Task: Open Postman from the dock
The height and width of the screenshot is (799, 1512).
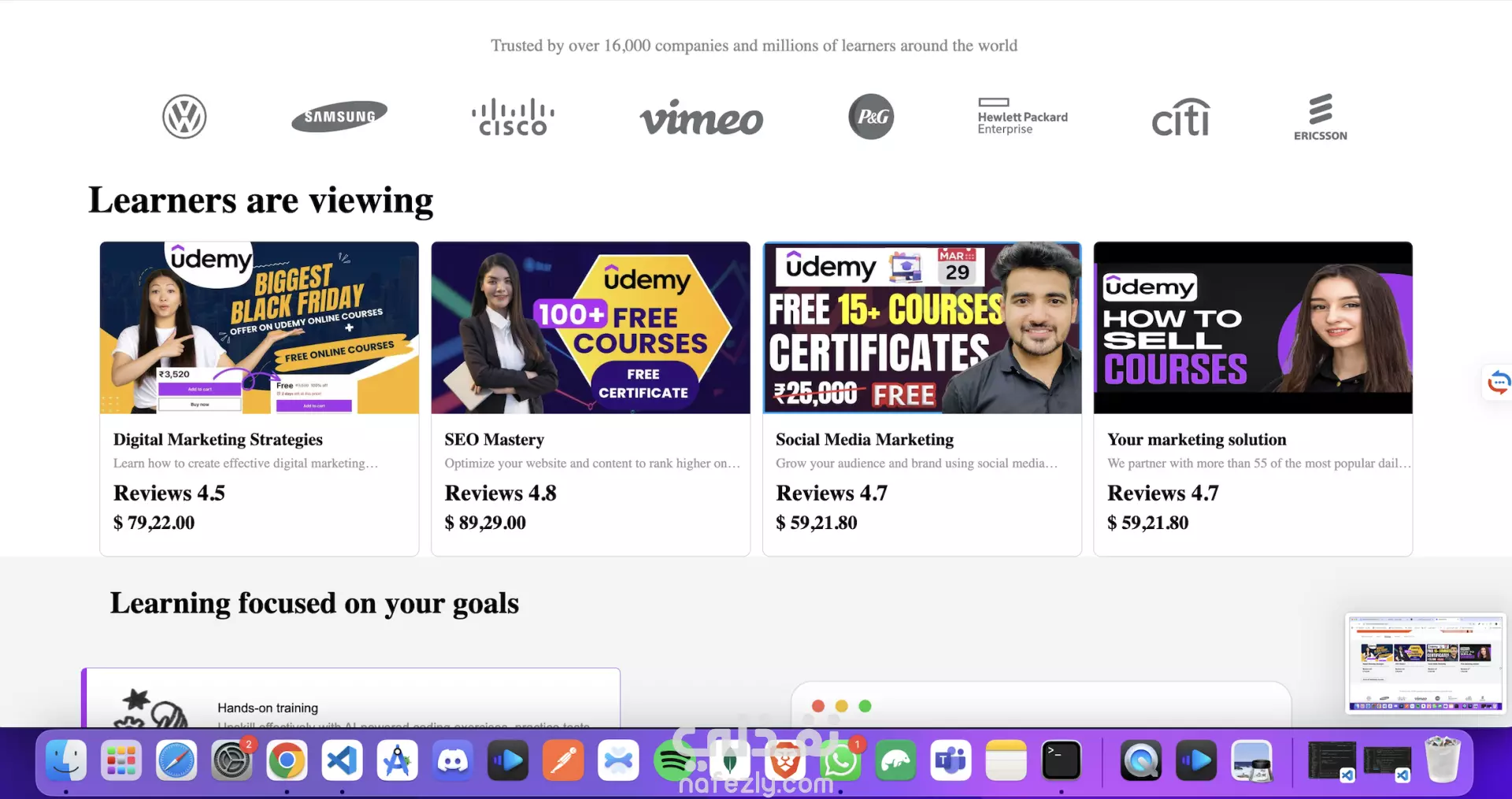Action: [563, 761]
